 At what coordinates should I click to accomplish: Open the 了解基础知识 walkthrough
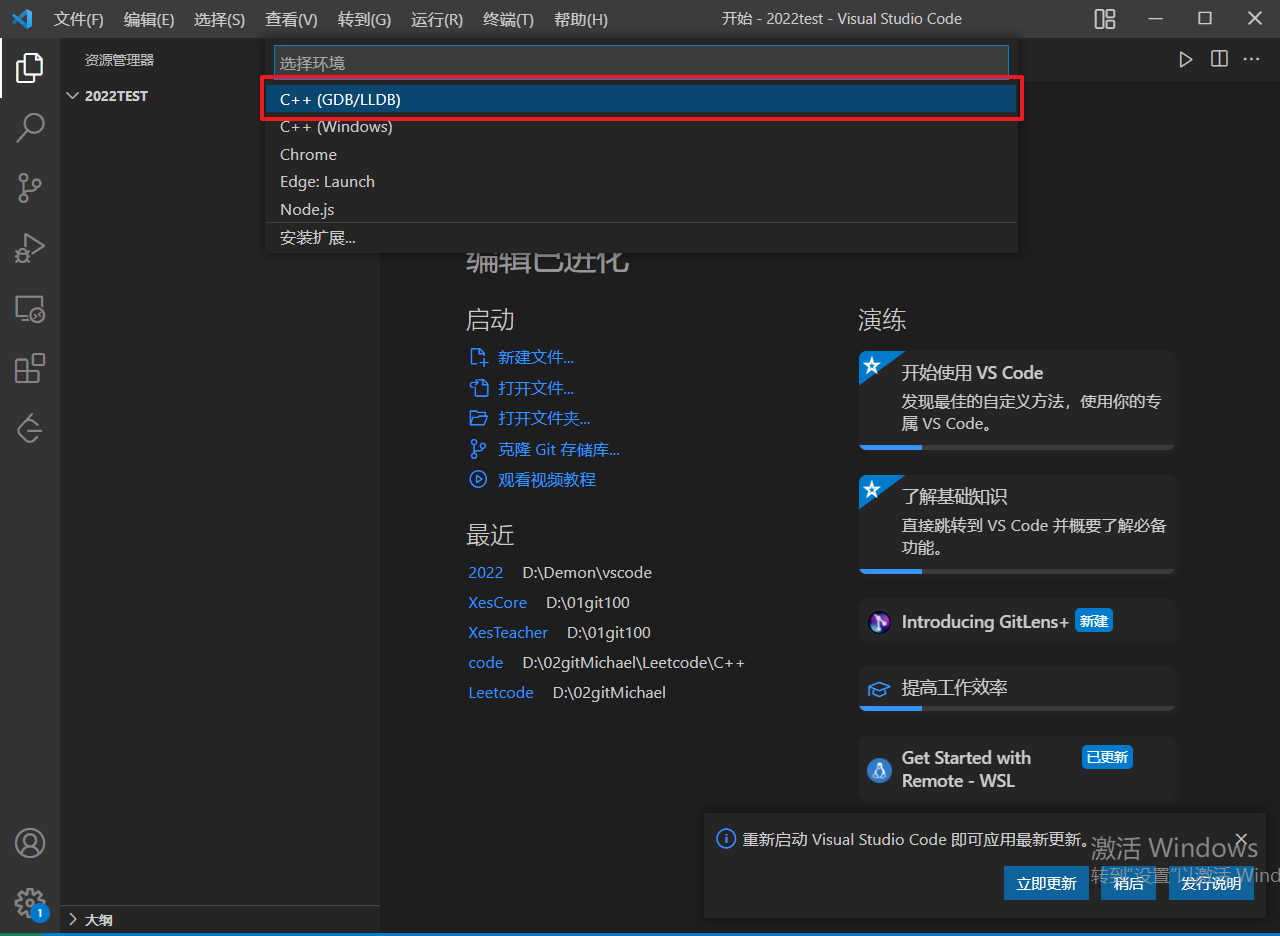tap(1017, 524)
